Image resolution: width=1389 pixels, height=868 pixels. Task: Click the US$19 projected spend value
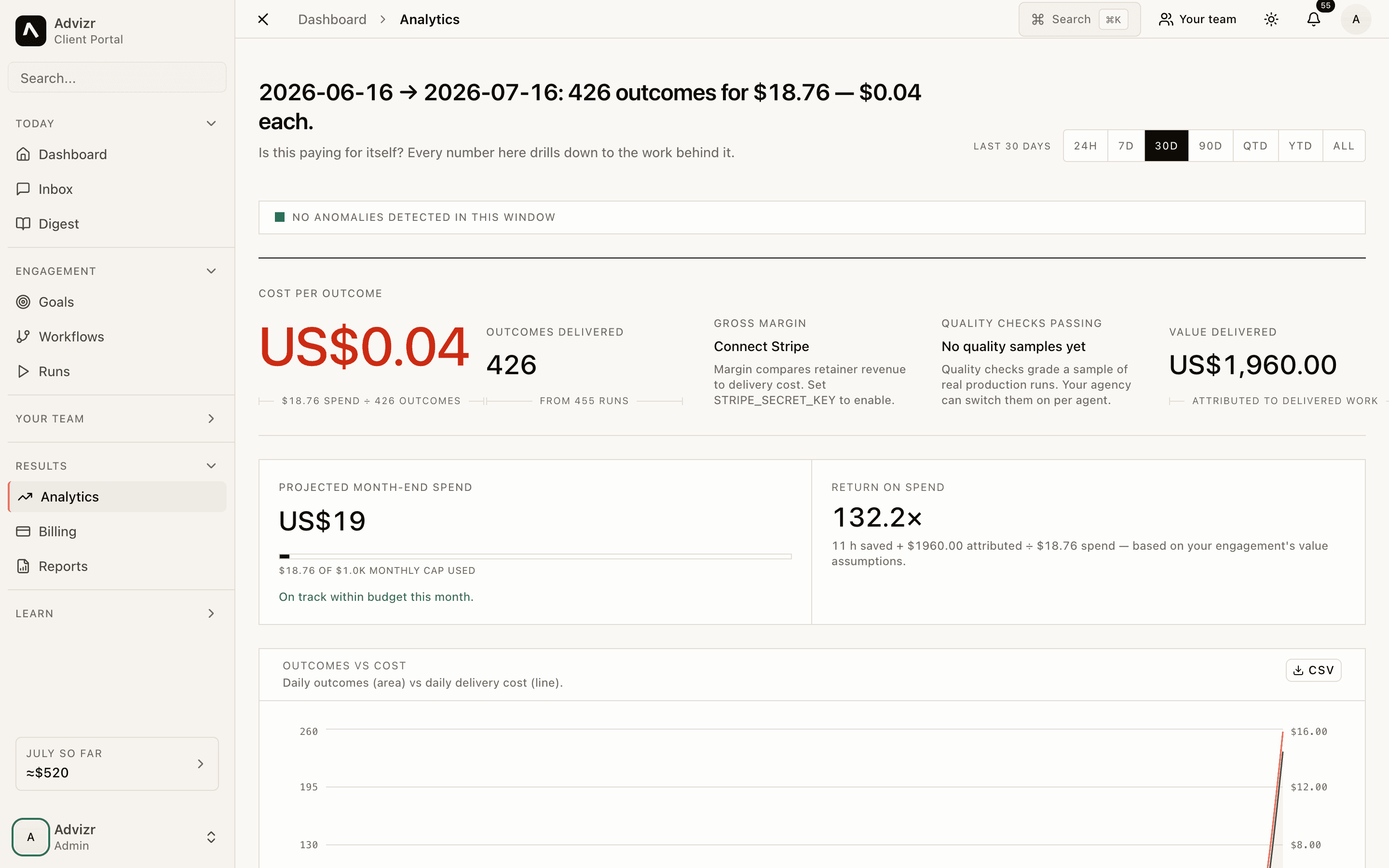322,521
